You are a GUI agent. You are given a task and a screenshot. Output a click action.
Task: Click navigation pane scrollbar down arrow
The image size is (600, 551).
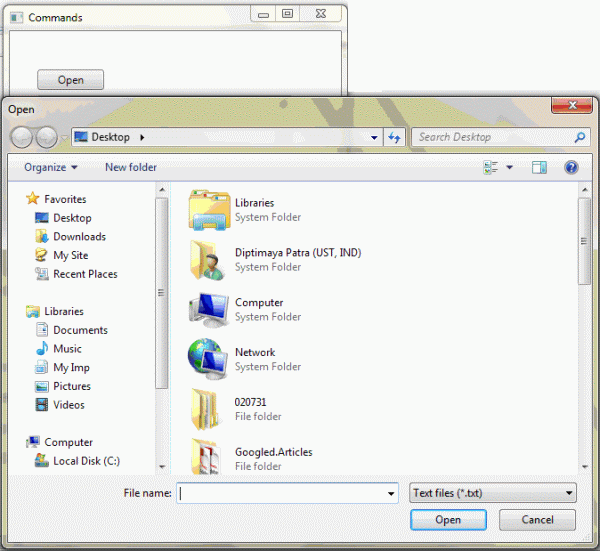click(162, 466)
